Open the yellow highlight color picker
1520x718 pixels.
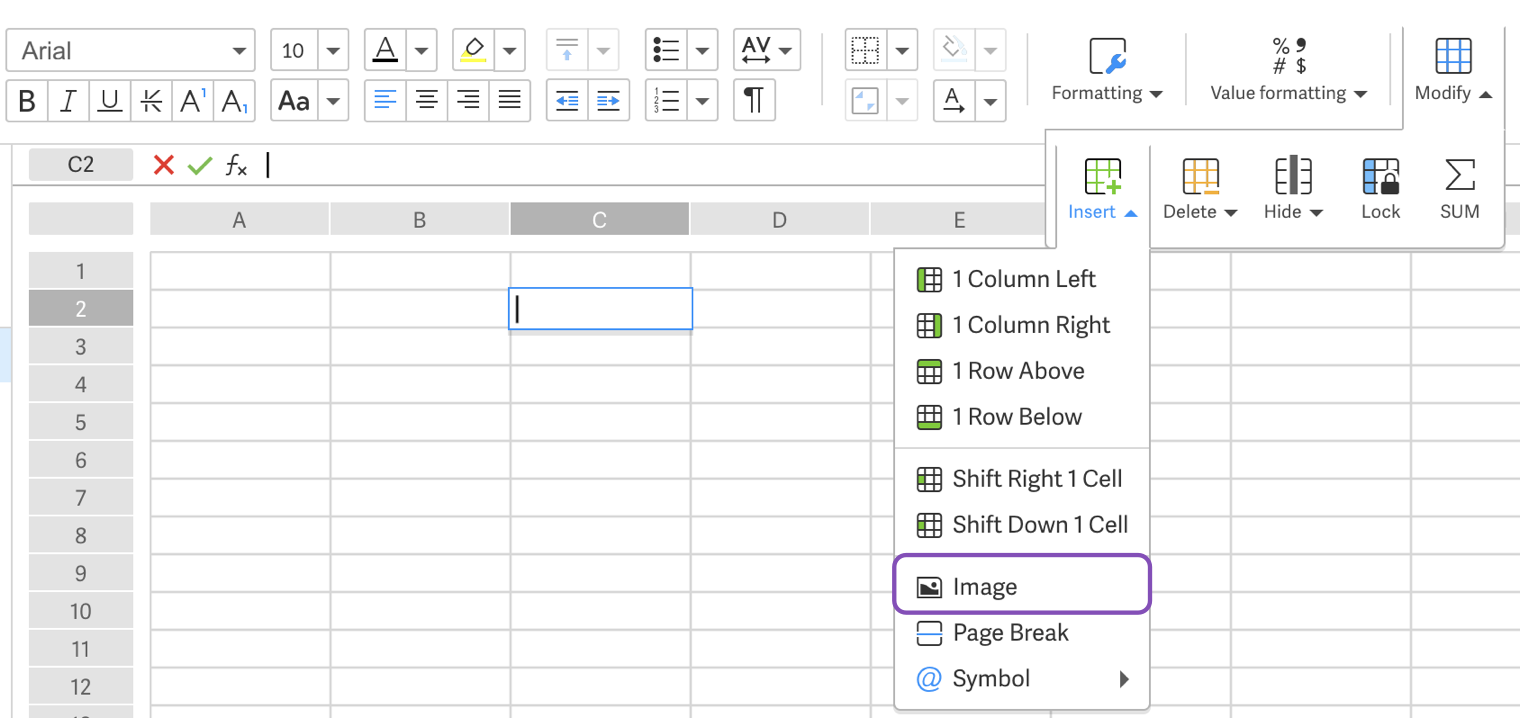(x=510, y=51)
